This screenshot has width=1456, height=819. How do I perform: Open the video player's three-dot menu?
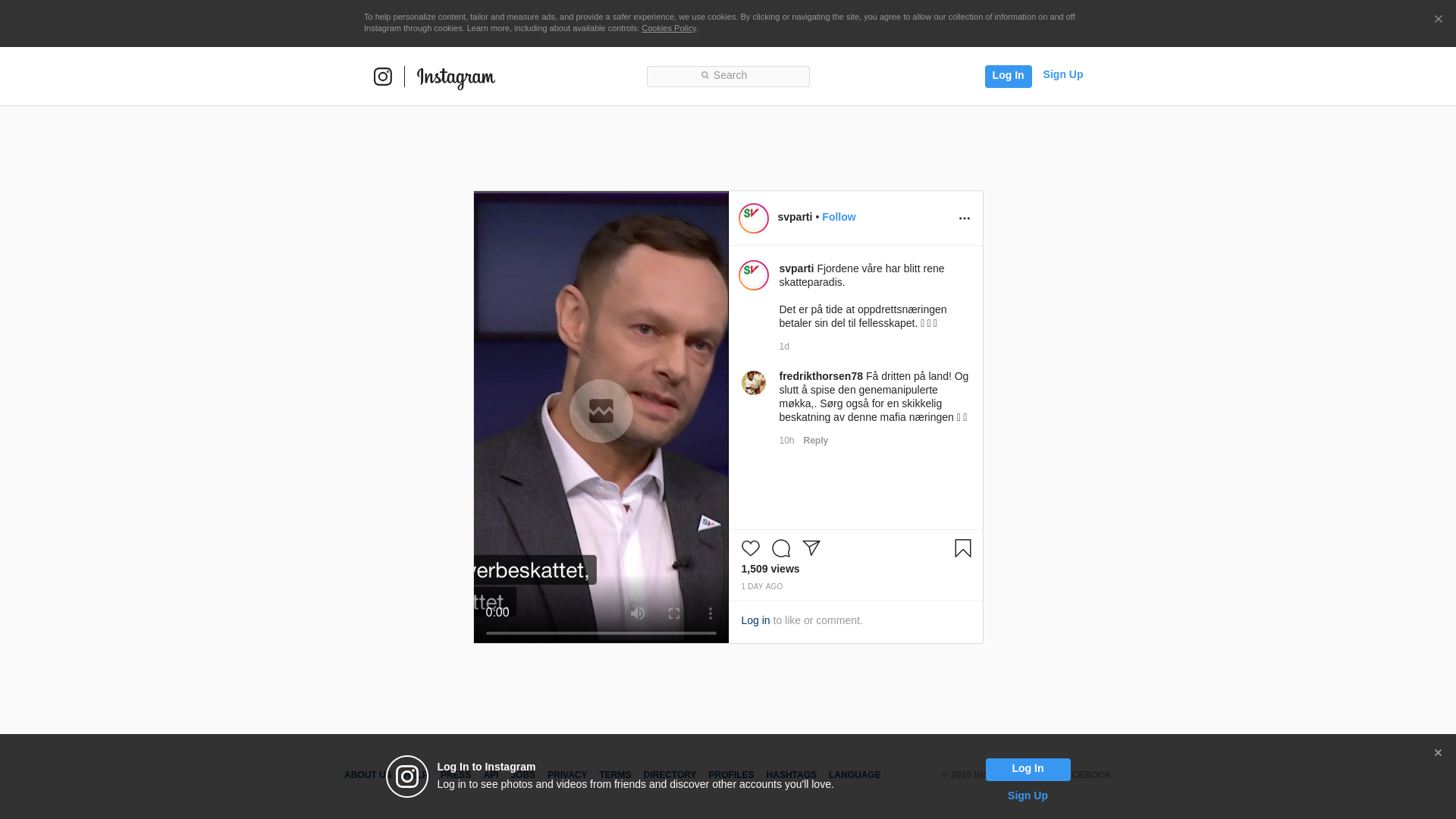(x=711, y=613)
